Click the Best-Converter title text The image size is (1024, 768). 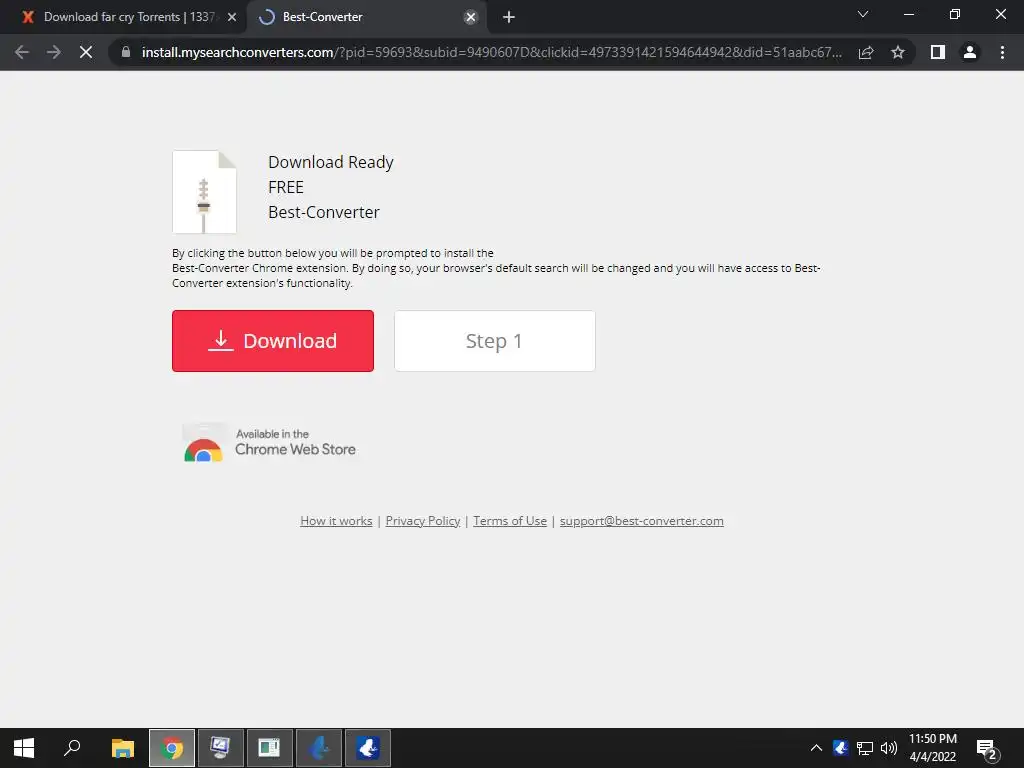pyautogui.click(x=324, y=212)
